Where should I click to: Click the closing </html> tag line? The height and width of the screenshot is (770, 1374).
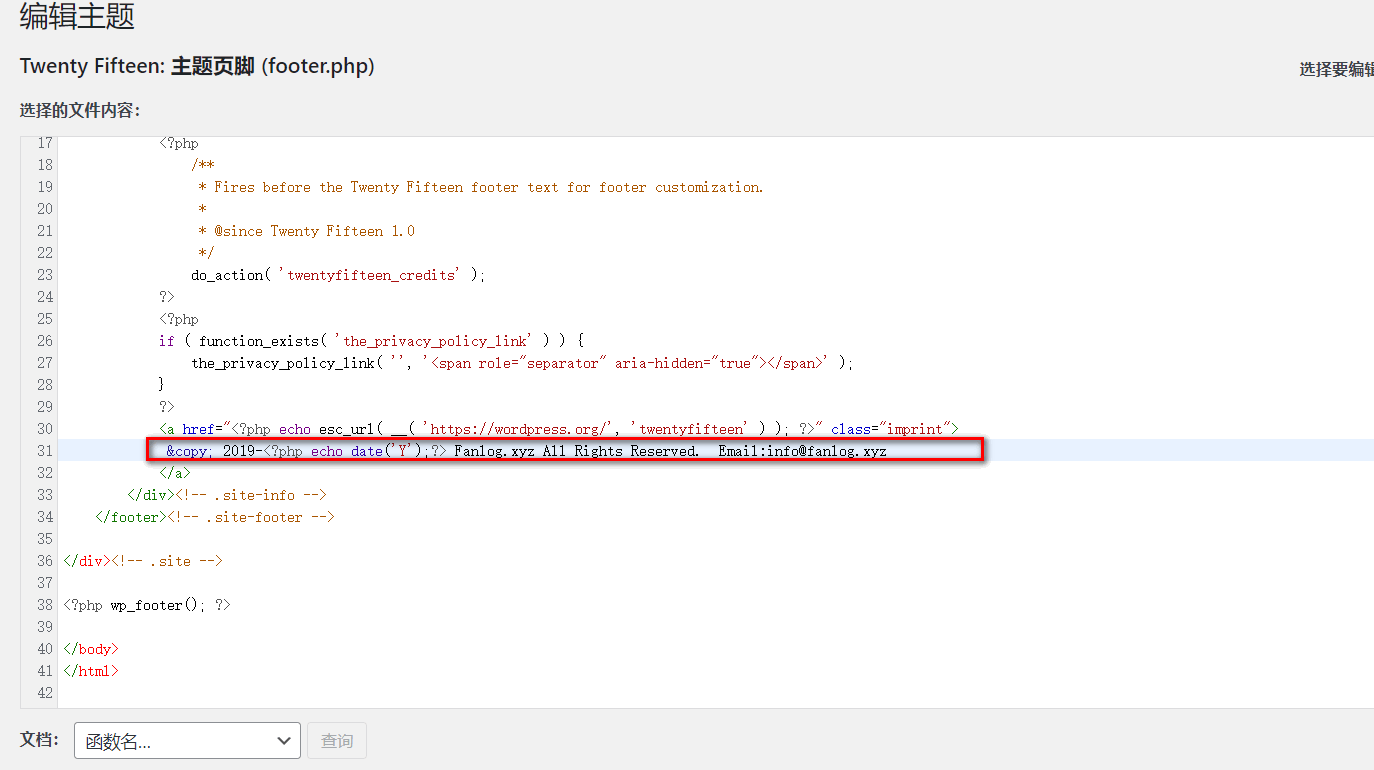pos(91,671)
